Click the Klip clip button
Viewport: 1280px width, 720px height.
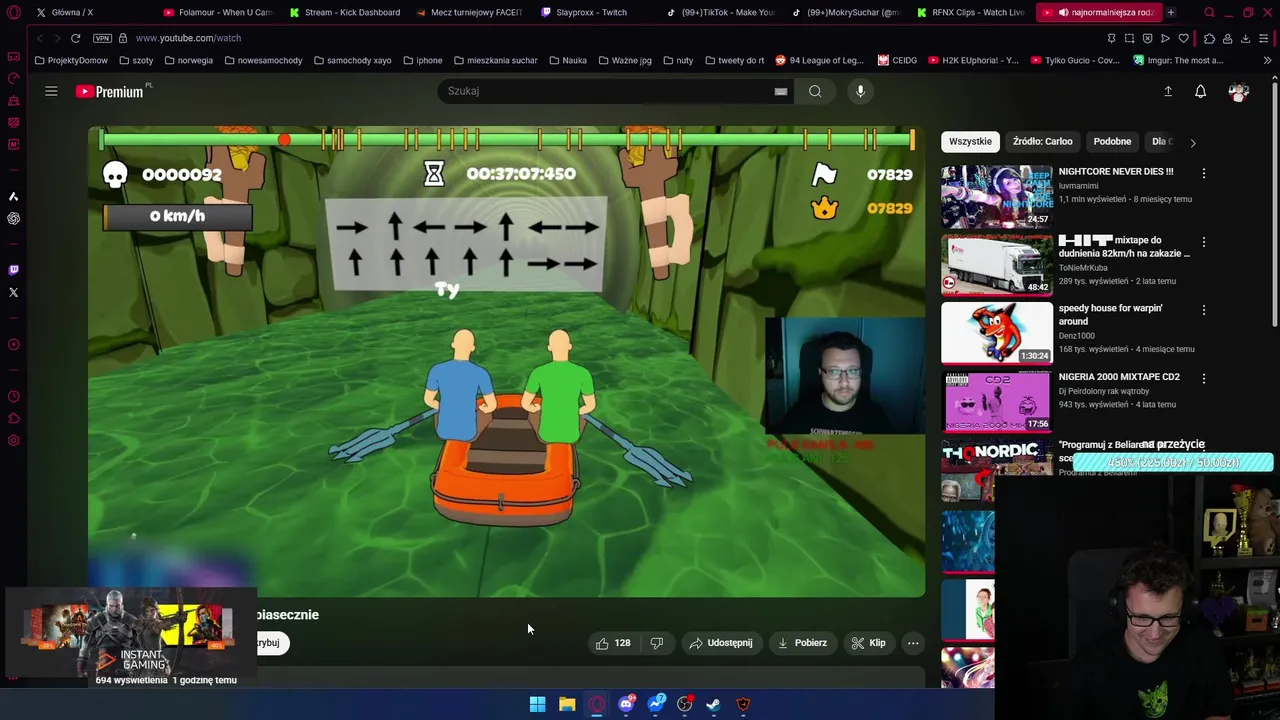[x=869, y=643]
